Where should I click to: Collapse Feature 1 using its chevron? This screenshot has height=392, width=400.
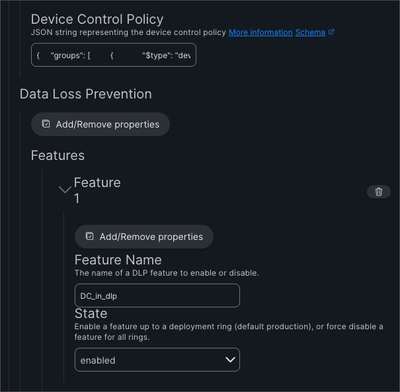(65, 190)
